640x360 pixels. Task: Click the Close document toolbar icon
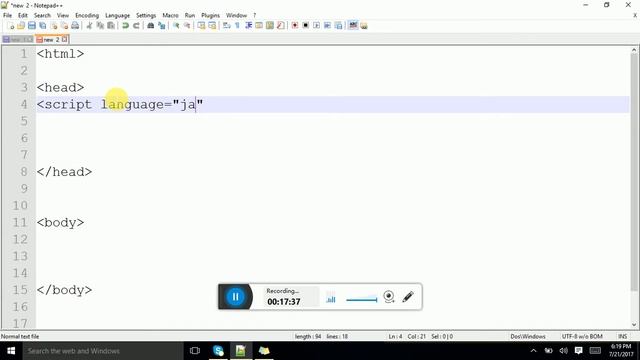[x=53, y=25]
